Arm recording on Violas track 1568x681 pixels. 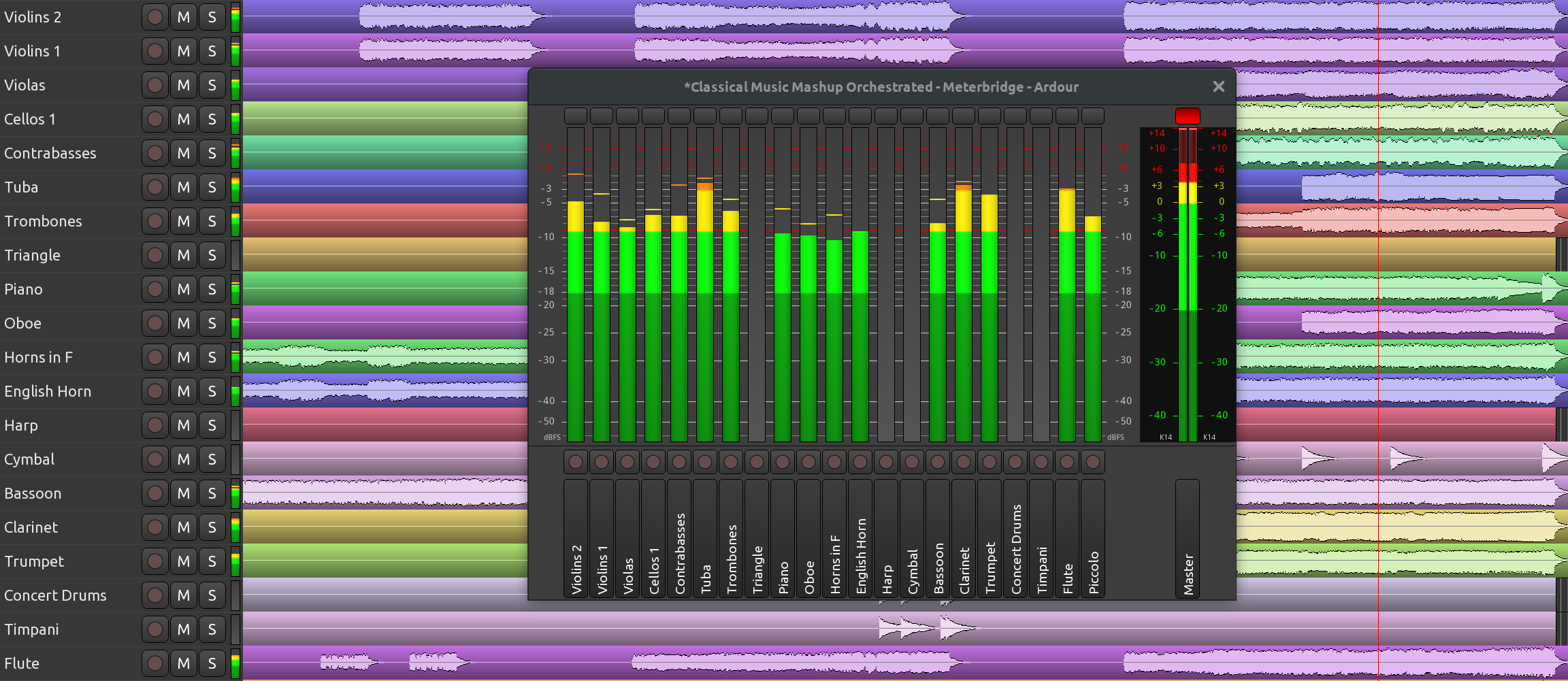tap(155, 85)
